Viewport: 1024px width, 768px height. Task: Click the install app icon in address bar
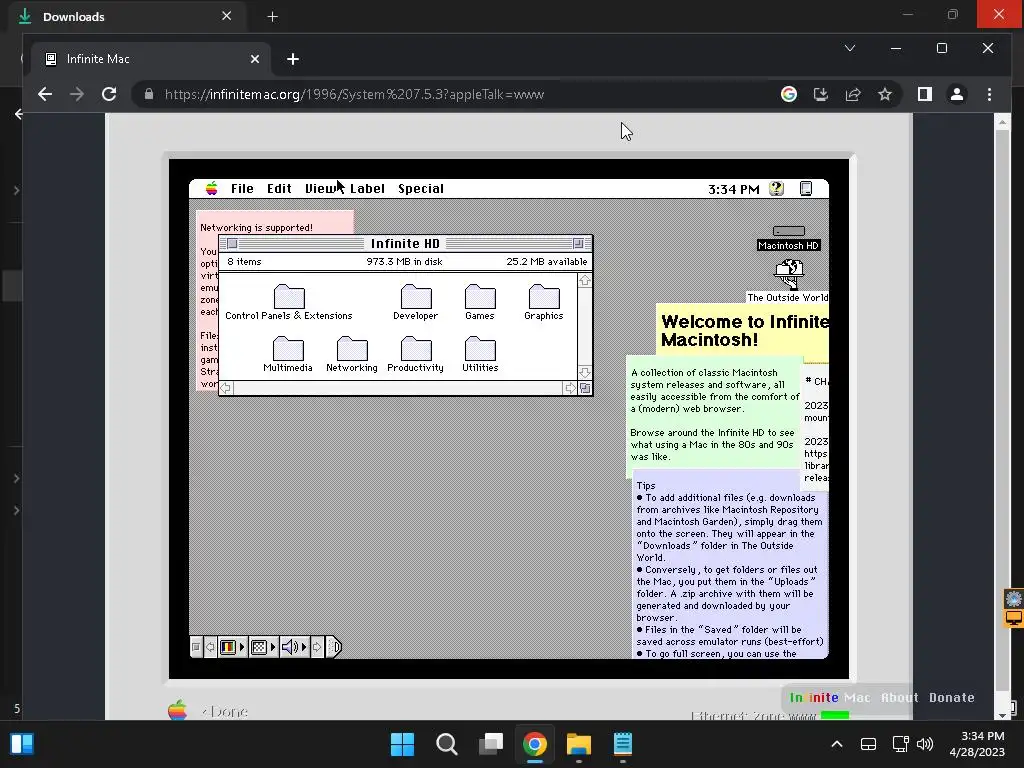821,94
